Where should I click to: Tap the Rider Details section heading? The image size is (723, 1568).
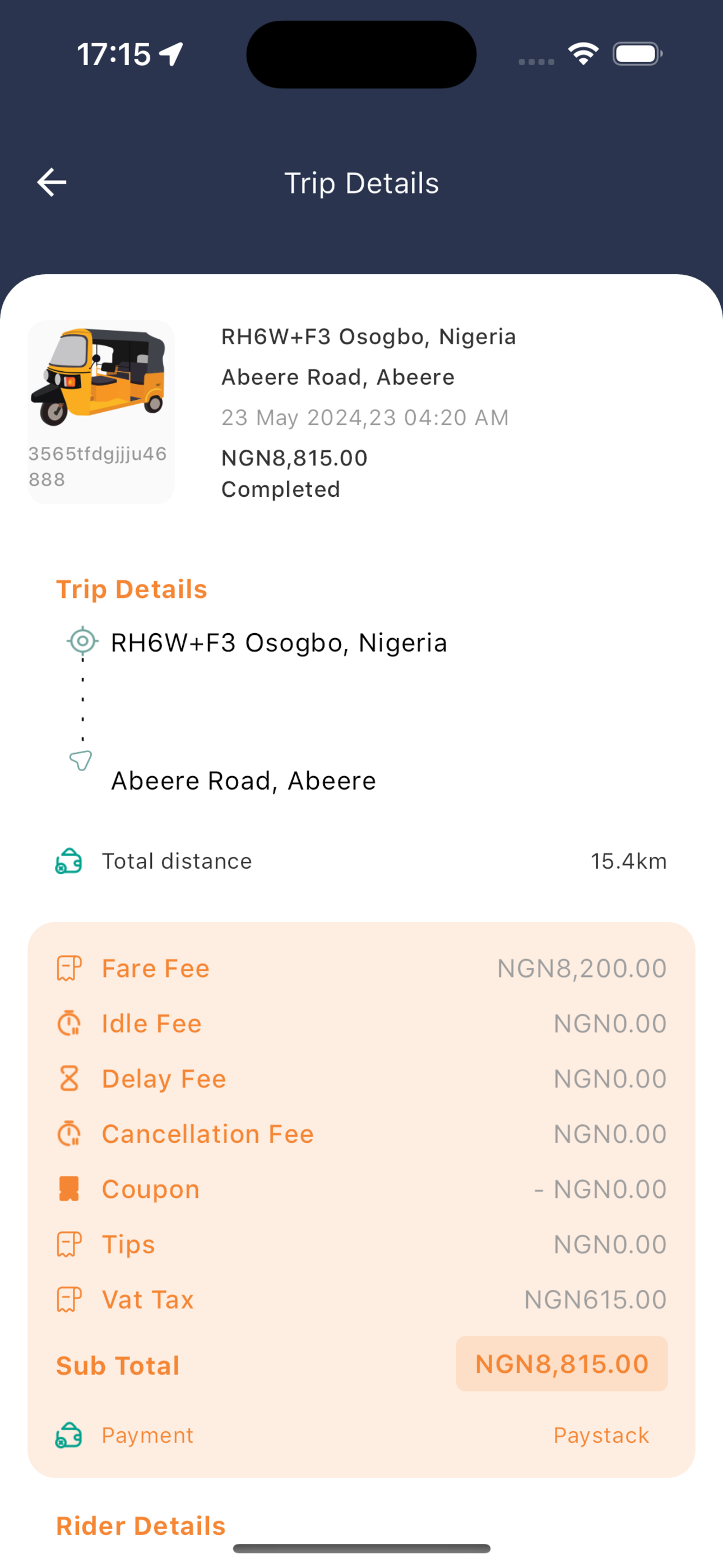click(141, 1526)
